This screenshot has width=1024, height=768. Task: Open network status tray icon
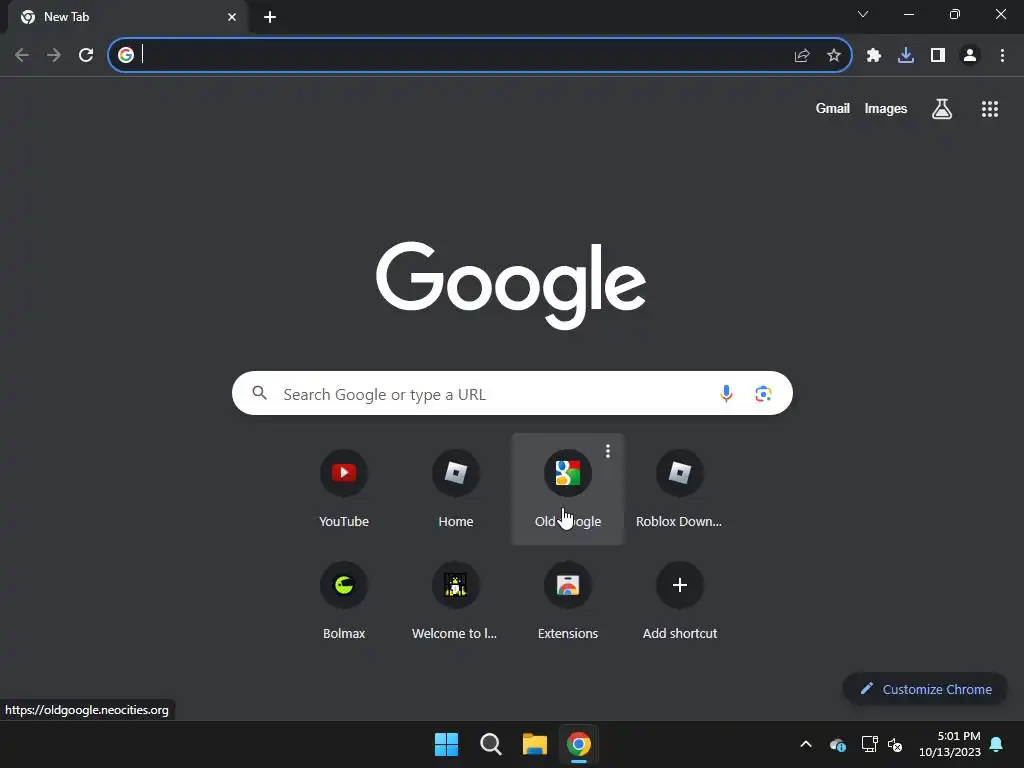click(x=869, y=744)
